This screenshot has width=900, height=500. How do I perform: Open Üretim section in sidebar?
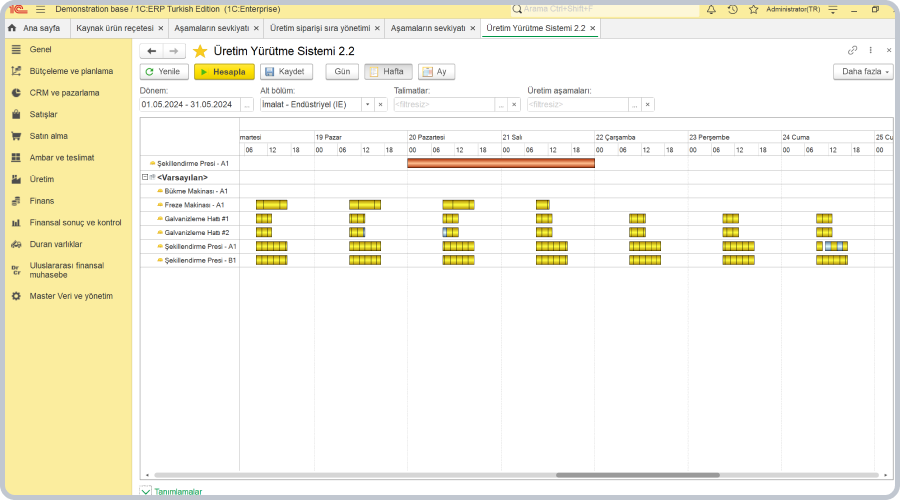(x=41, y=179)
